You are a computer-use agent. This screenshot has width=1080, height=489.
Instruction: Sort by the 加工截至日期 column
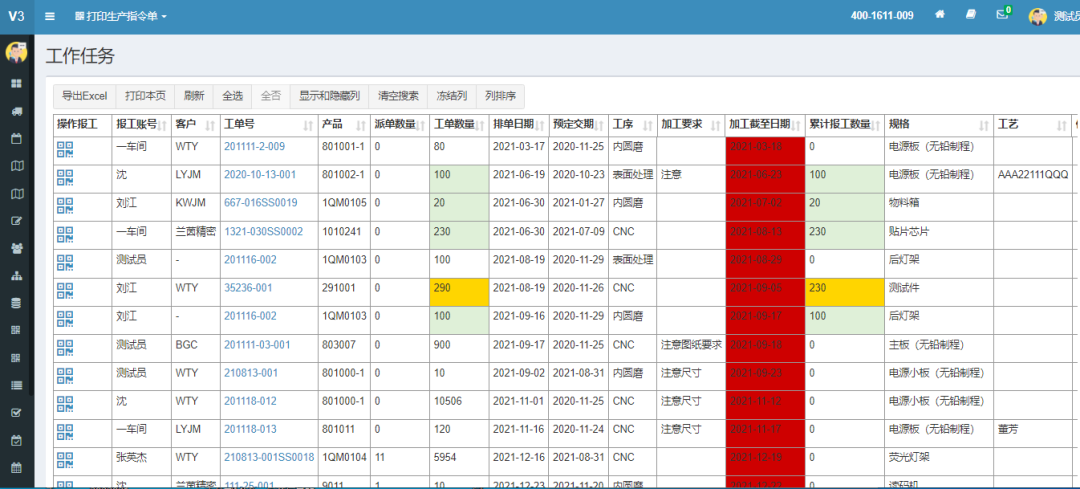(x=765, y=124)
